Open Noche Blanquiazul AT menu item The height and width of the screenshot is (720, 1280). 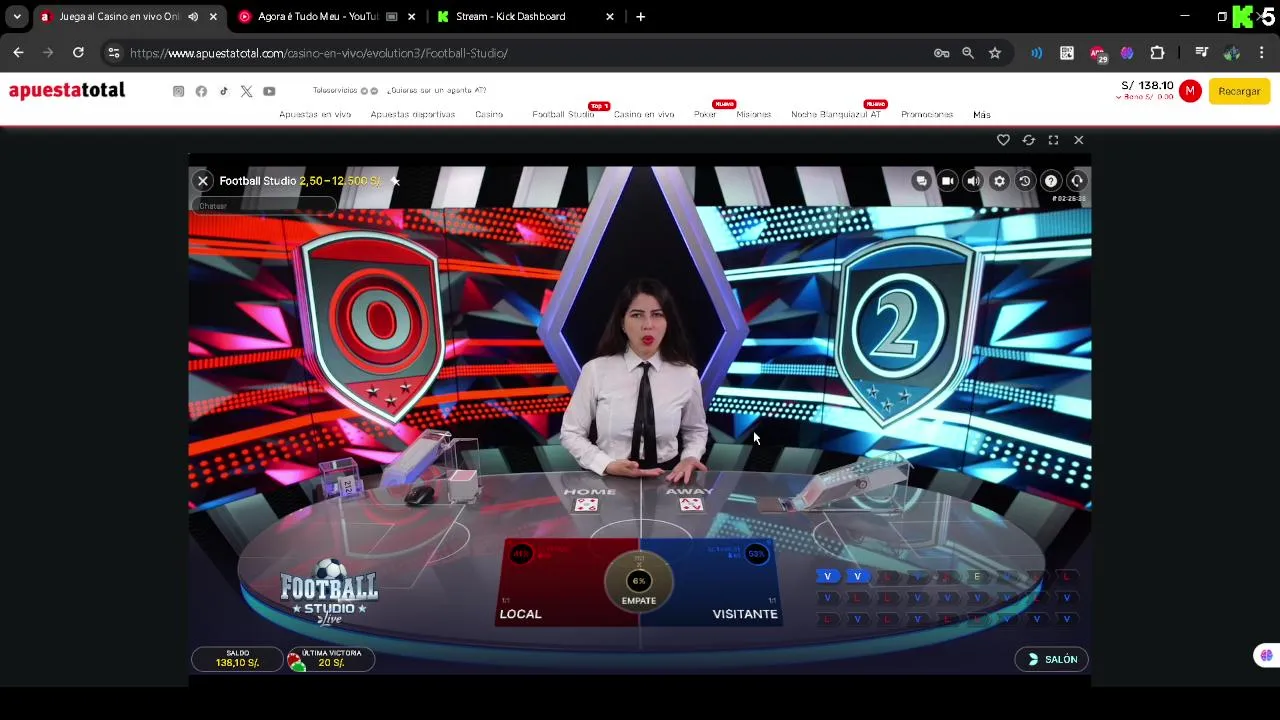tap(836, 114)
